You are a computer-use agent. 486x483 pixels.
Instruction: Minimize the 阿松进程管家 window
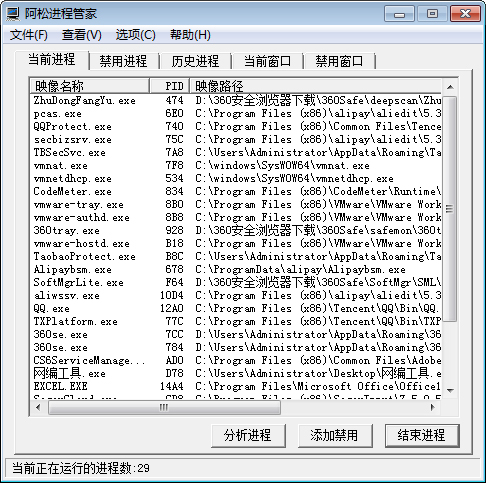399,14
